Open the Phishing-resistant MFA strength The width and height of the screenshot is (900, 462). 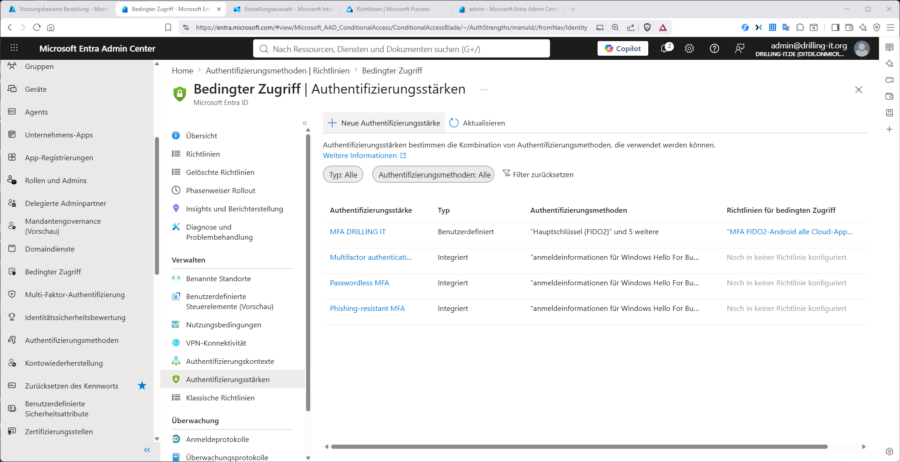tap(367, 308)
